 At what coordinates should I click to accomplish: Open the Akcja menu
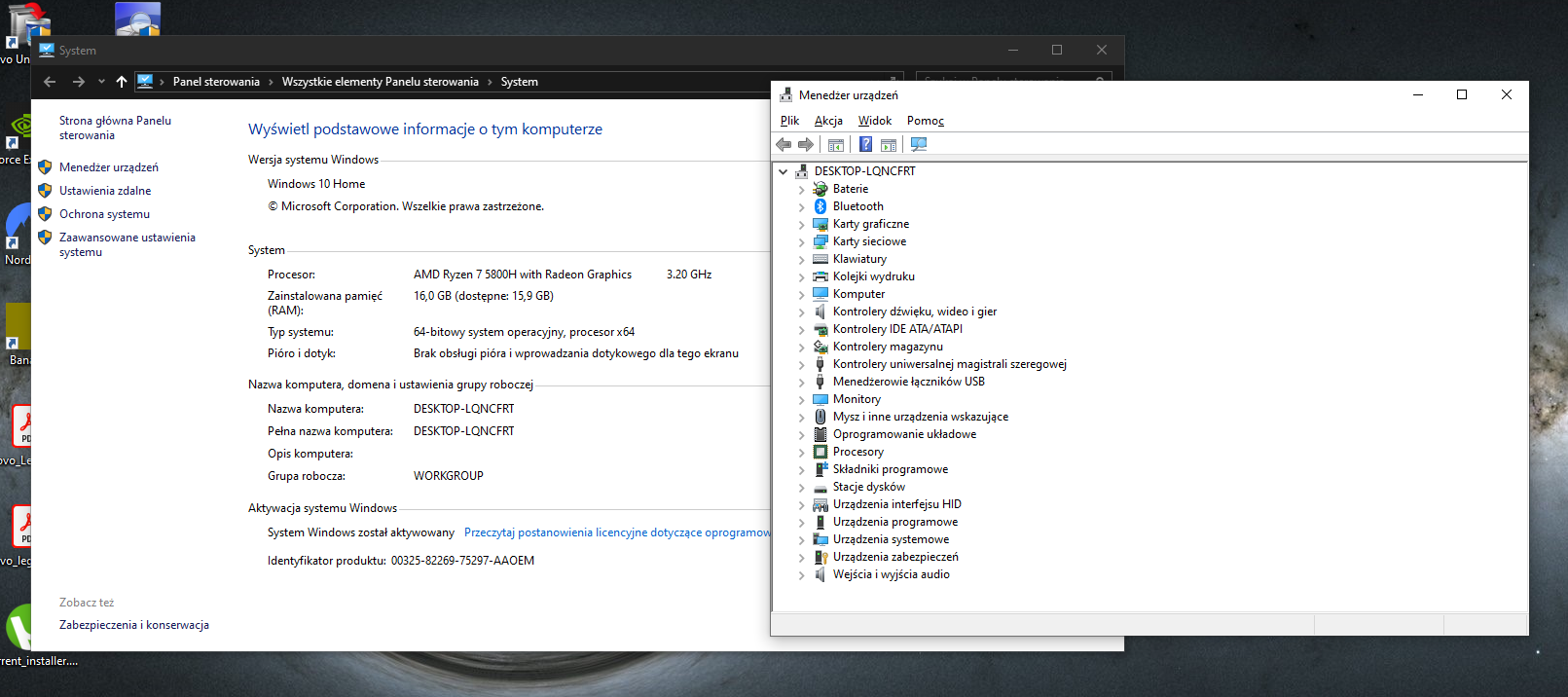click(828, 121)
